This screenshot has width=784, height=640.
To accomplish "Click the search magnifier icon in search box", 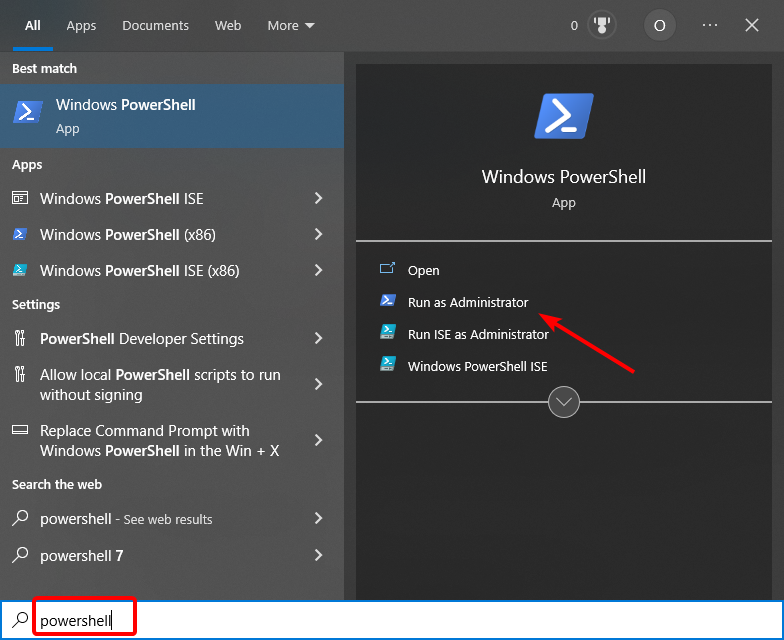I will click(20, 620).
